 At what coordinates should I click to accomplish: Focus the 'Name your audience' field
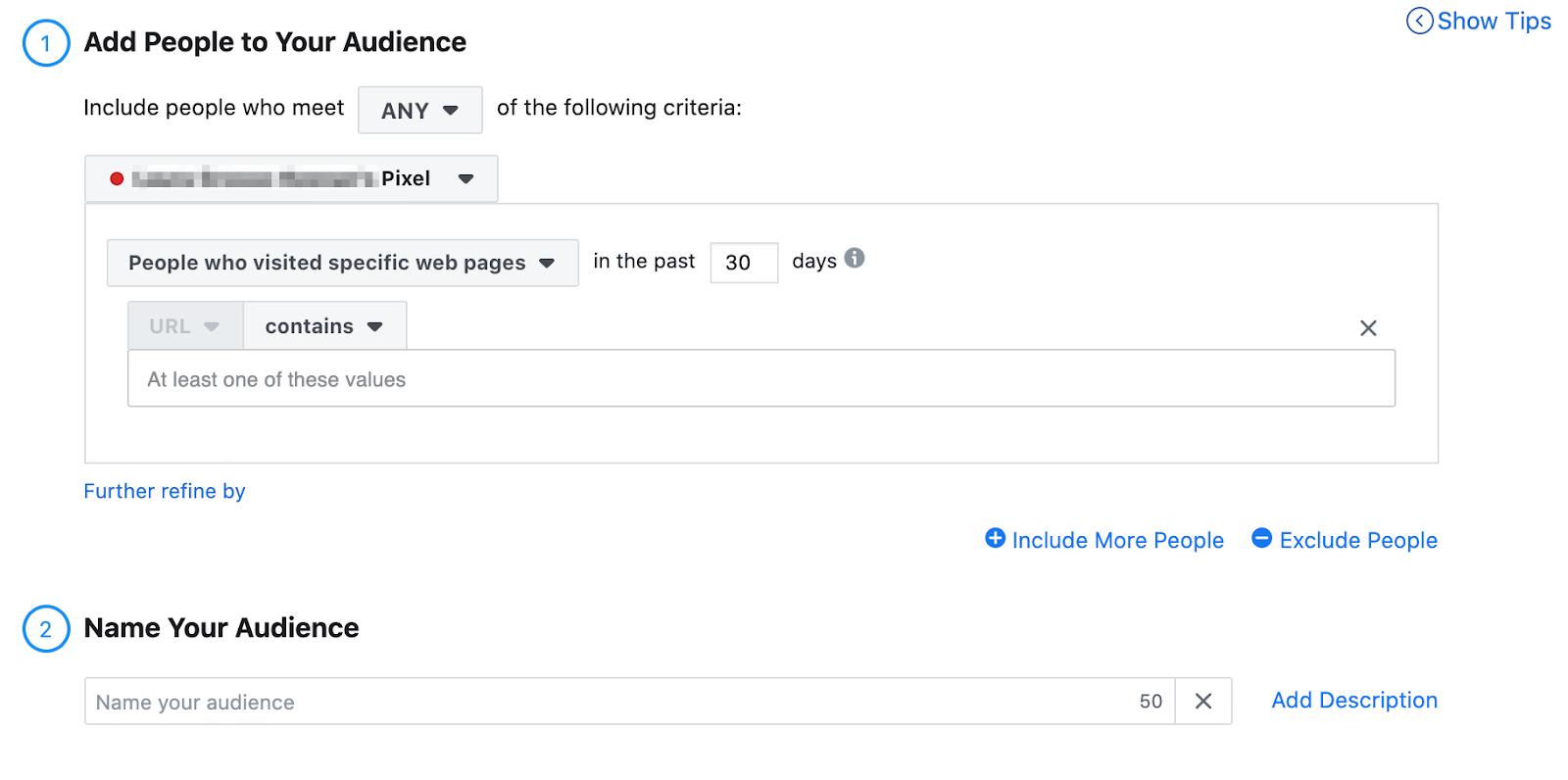click(x=629, y=702)
